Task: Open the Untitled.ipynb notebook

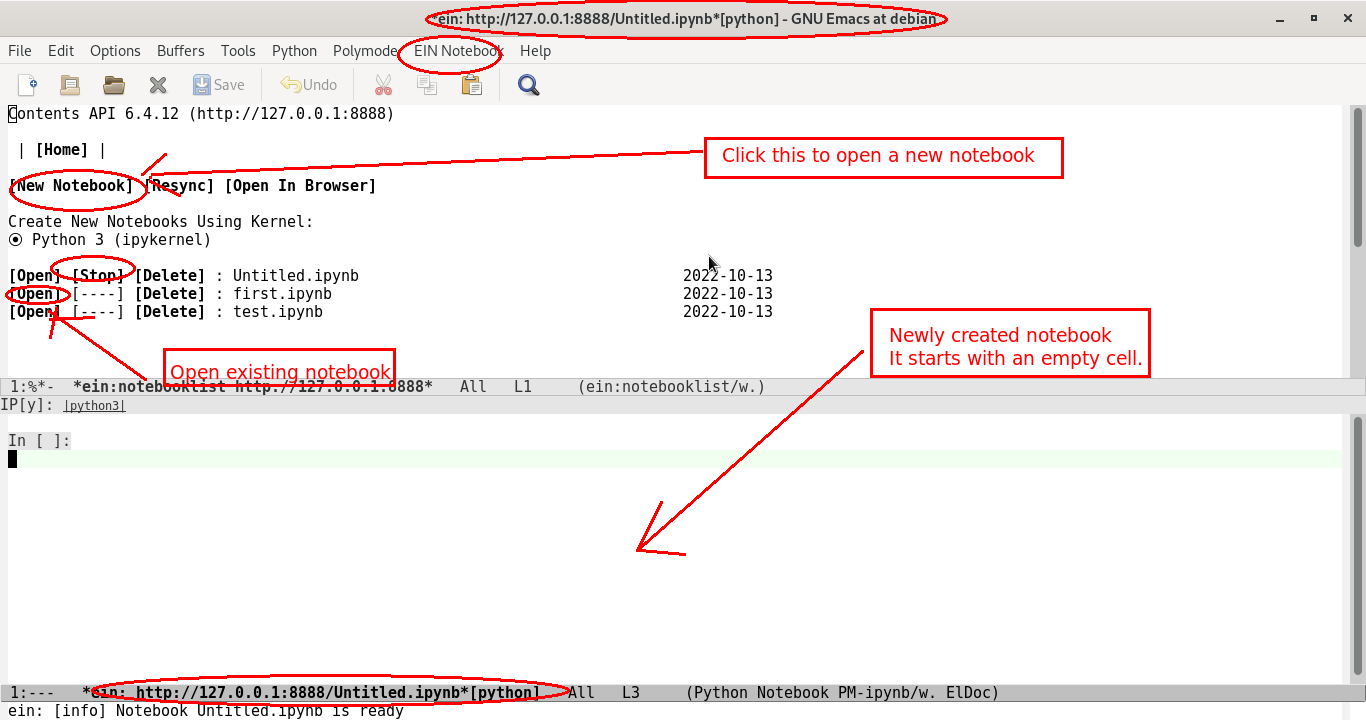Action: (x=35, y=276)
